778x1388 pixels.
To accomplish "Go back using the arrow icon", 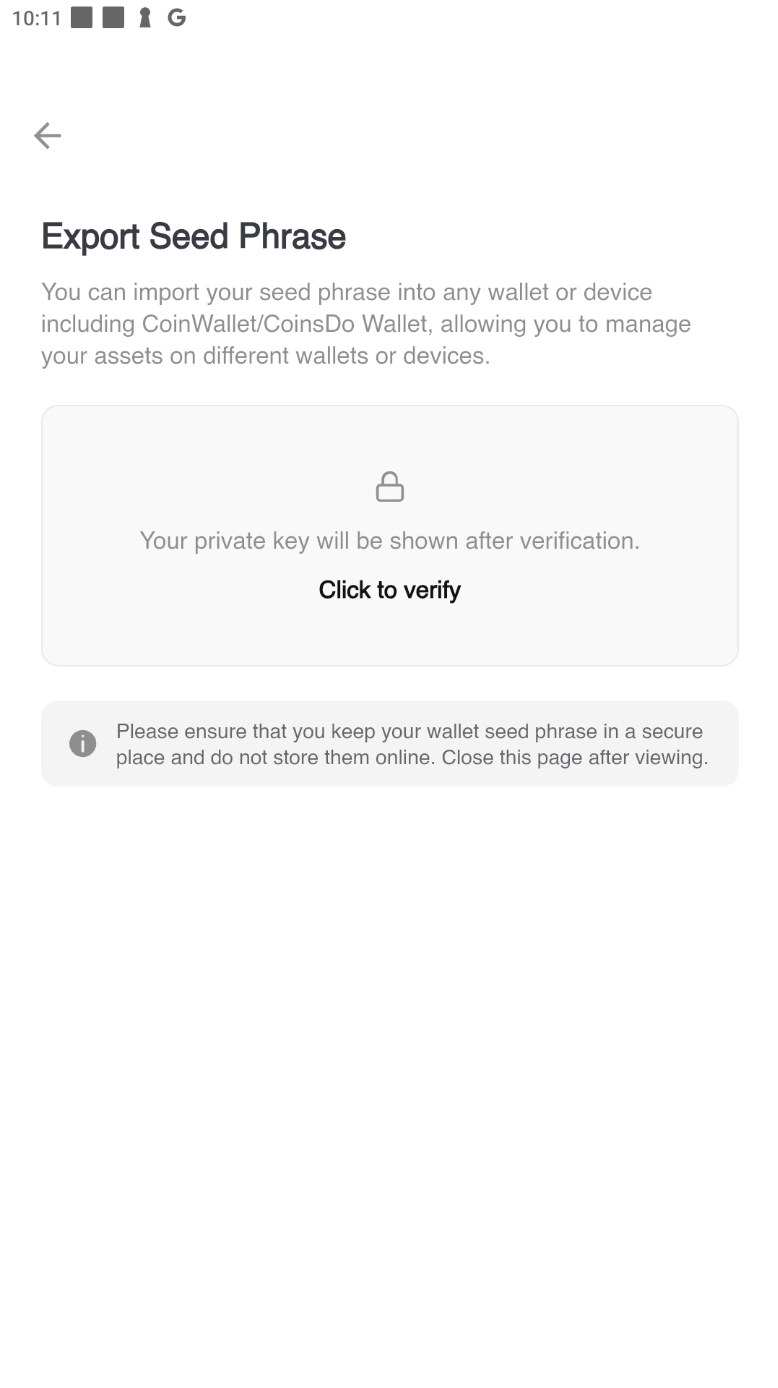I will pos(47,136).
